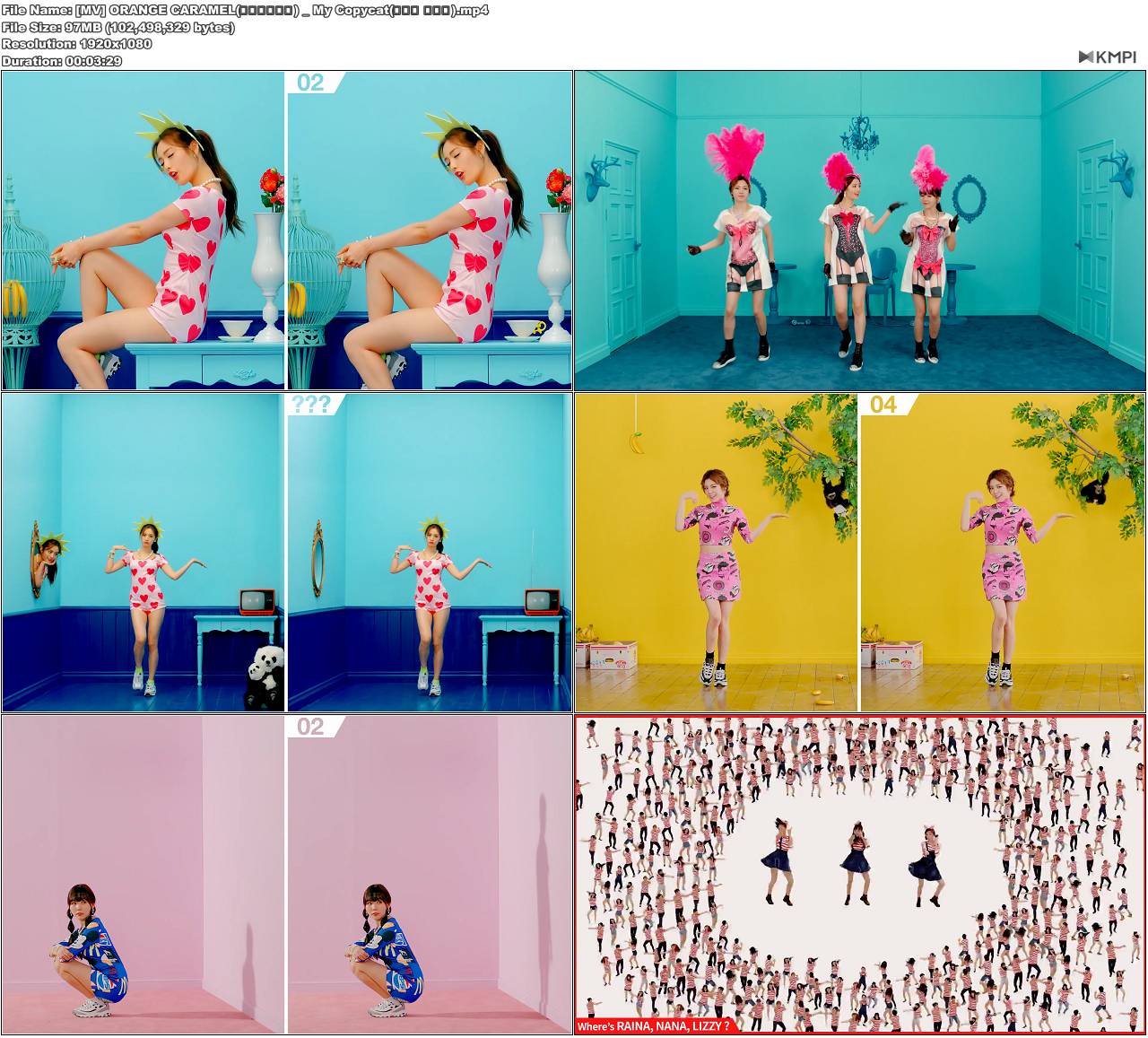Click the second "02" badge on pink panel
This screenshot has height=1038, width=1148.
[x=311, y=728]
